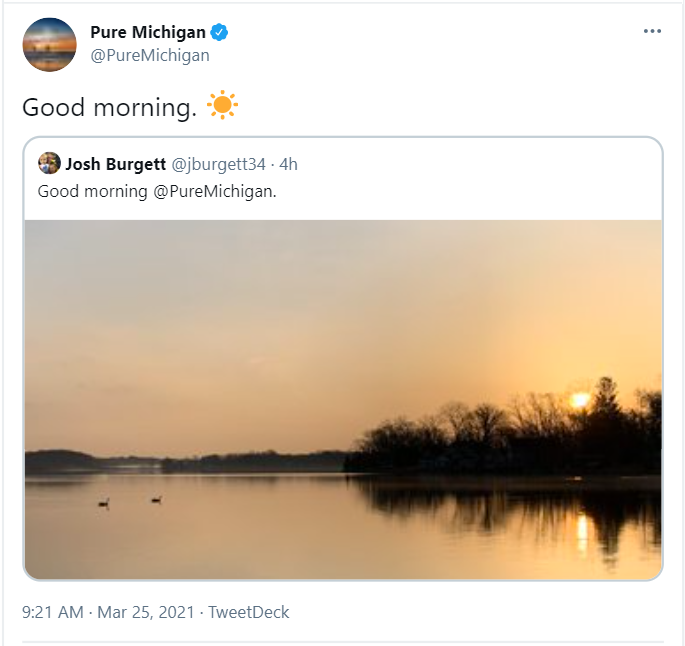Click the main "Good morning." tweet text
This screenshot has height=646, width=685.
109,107
